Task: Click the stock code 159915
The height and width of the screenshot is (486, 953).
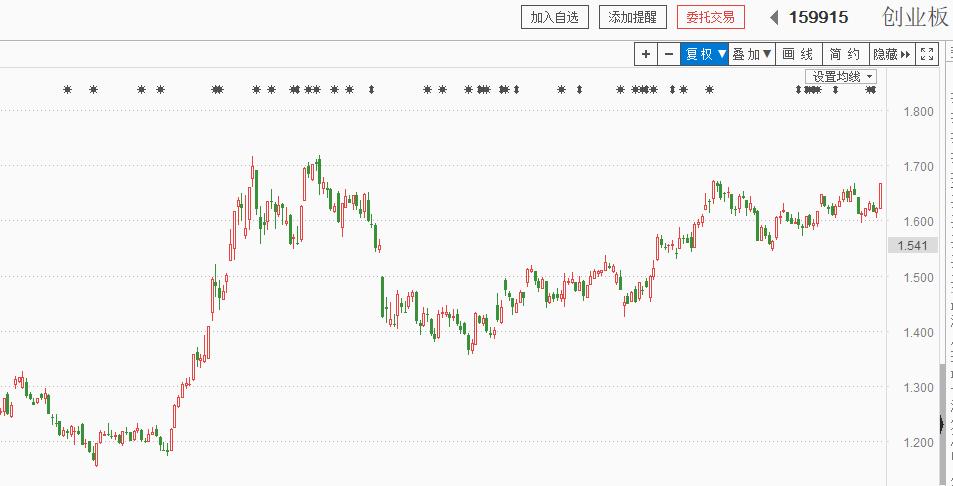Action: 818,17
